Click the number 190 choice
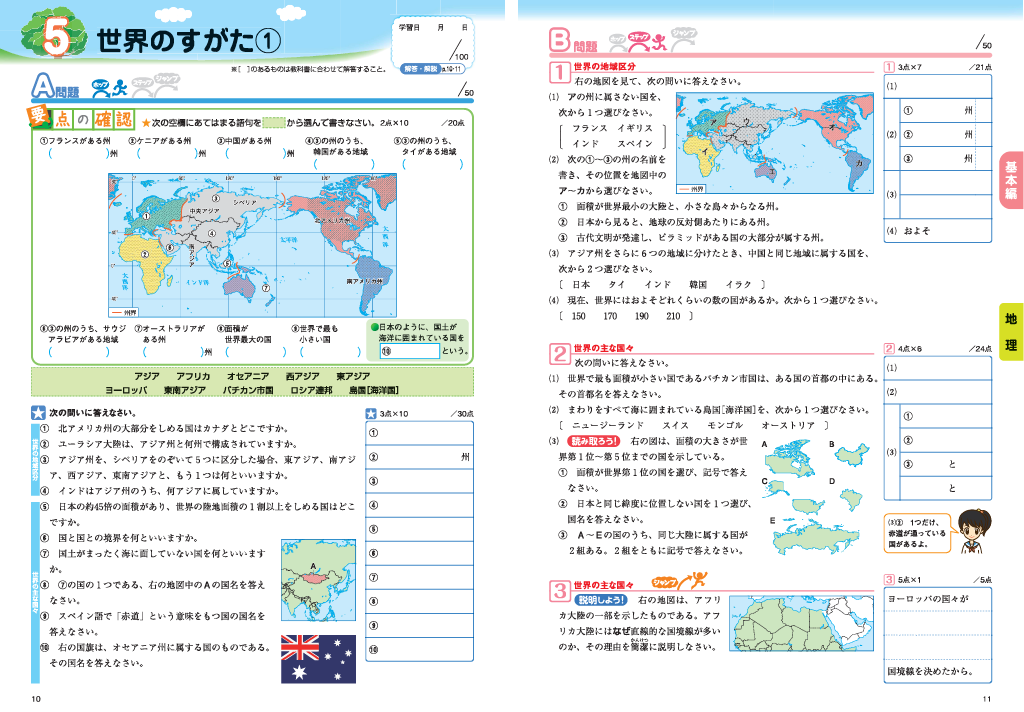 click(642, 316)
